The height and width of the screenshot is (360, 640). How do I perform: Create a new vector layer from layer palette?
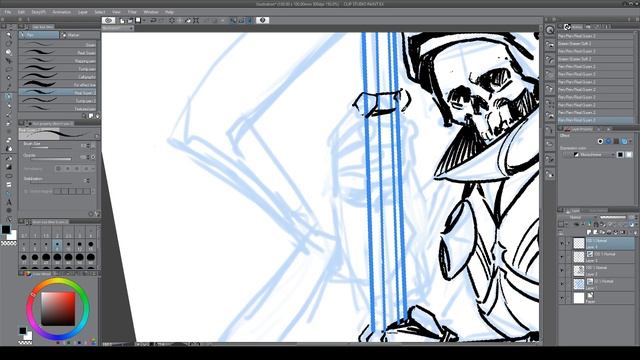click(596, 232)
